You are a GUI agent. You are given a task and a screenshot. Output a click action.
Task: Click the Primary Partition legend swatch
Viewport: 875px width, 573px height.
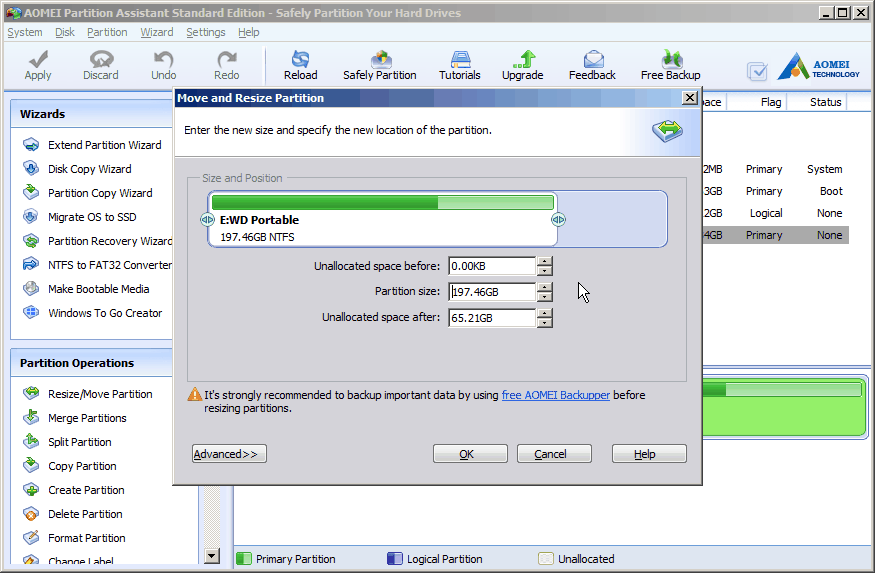pos(243,558)
